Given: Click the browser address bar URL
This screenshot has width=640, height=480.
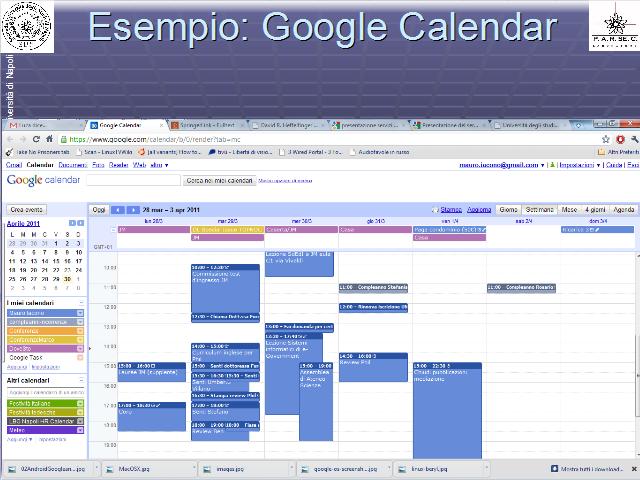Looking at the screenshot, I should (x=155, y=139).
